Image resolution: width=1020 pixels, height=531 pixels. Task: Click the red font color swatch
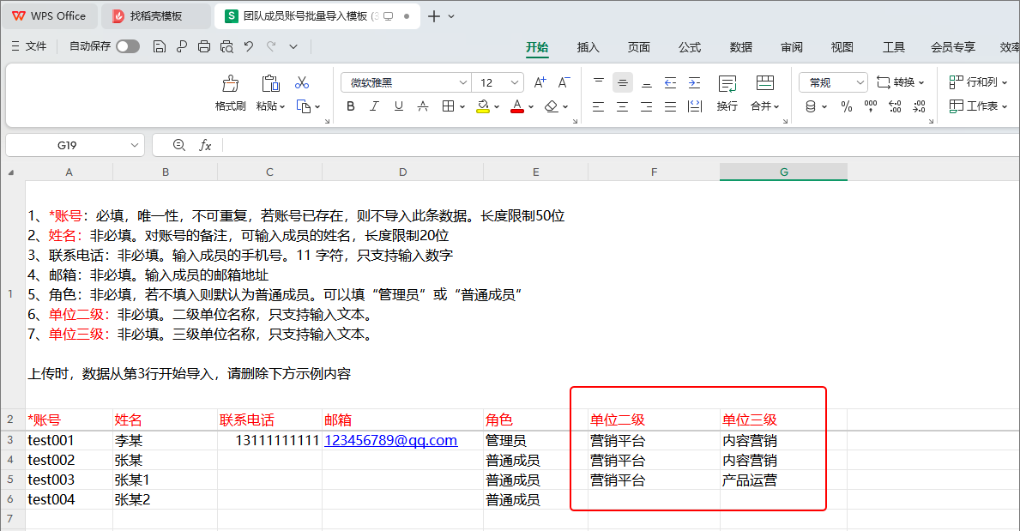coord(517,106)
